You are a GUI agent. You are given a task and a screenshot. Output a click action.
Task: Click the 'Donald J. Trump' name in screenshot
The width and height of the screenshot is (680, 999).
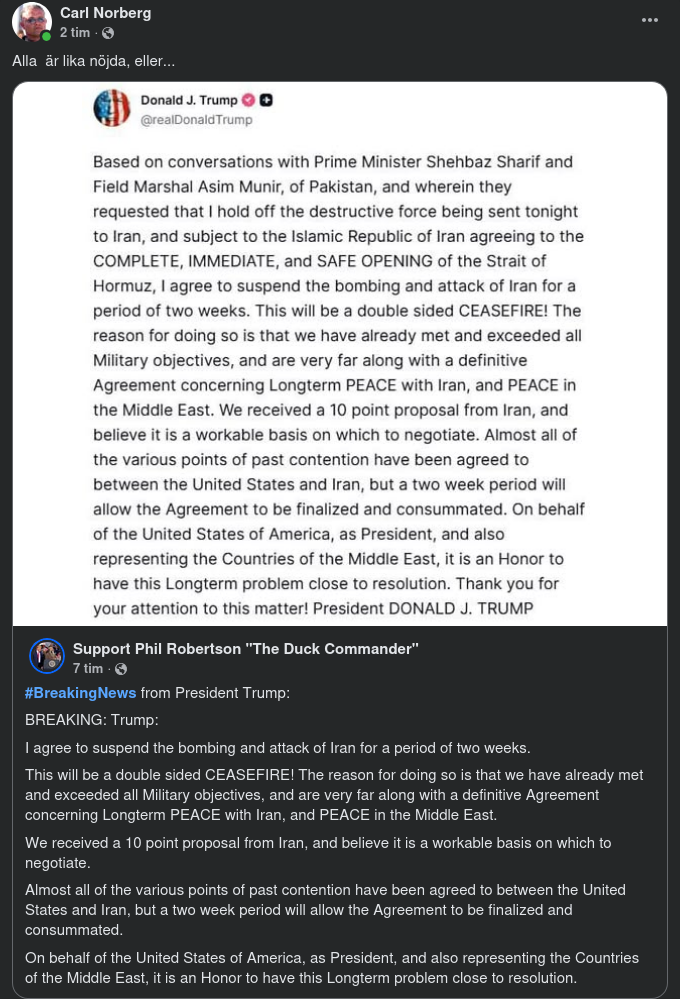click(189, 100)
